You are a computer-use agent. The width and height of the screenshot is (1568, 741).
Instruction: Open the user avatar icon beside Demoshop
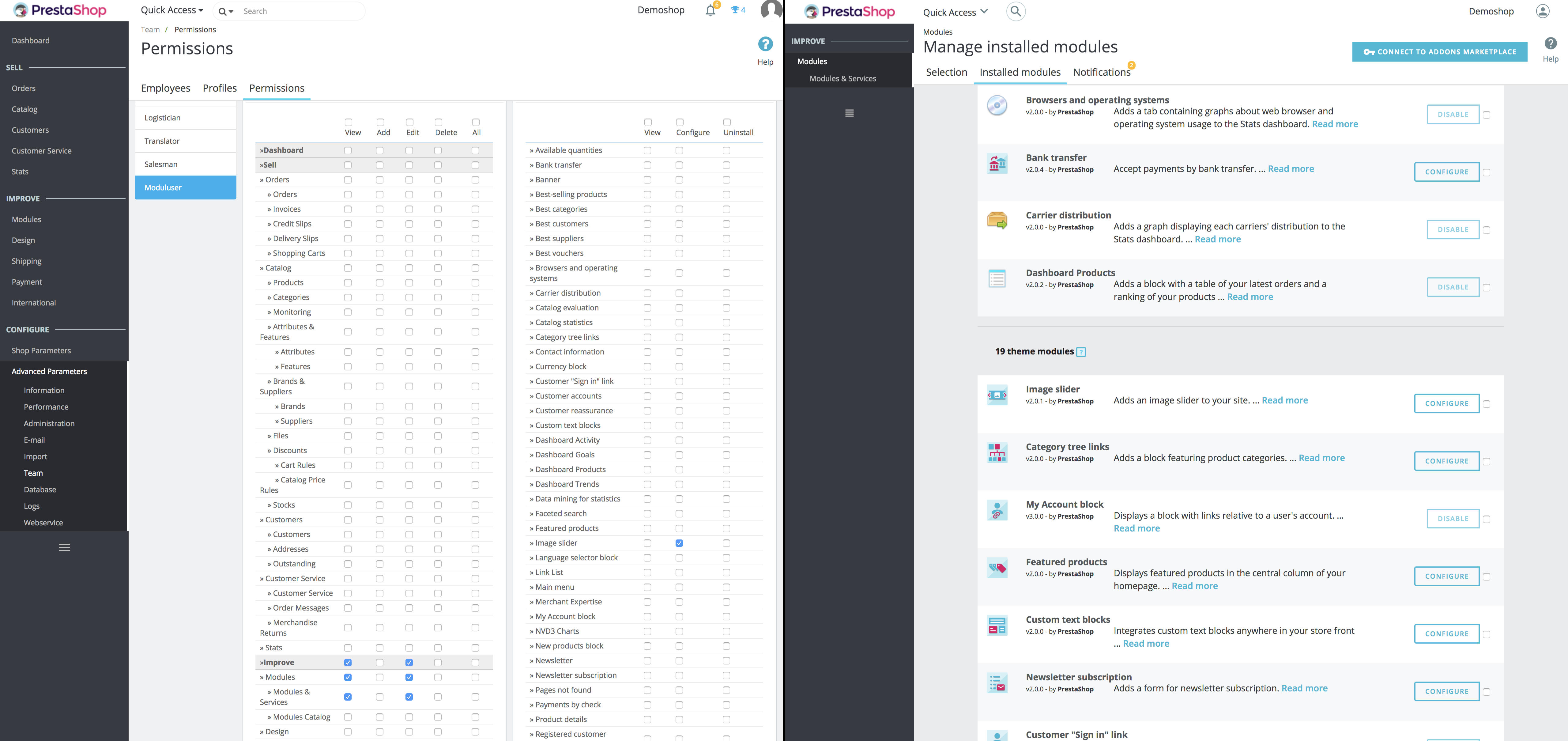(1543, 12)
